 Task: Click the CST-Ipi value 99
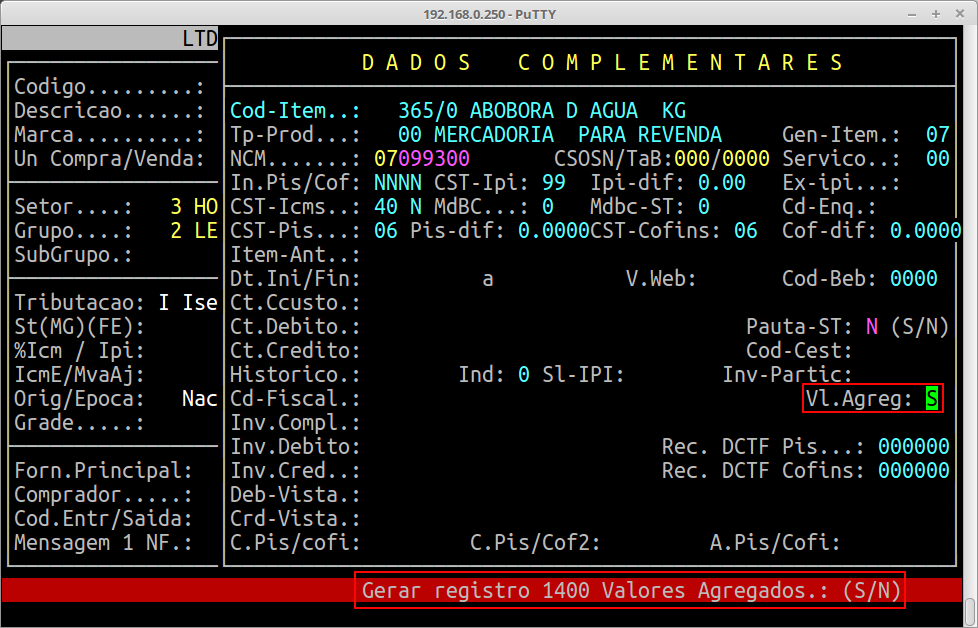click(x=554, y=183)
